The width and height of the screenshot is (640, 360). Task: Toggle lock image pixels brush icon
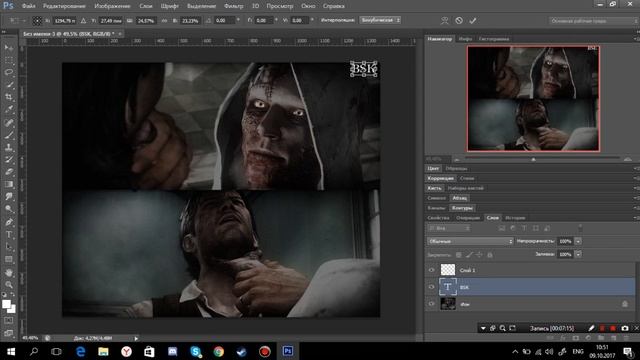tap(469, 255)
